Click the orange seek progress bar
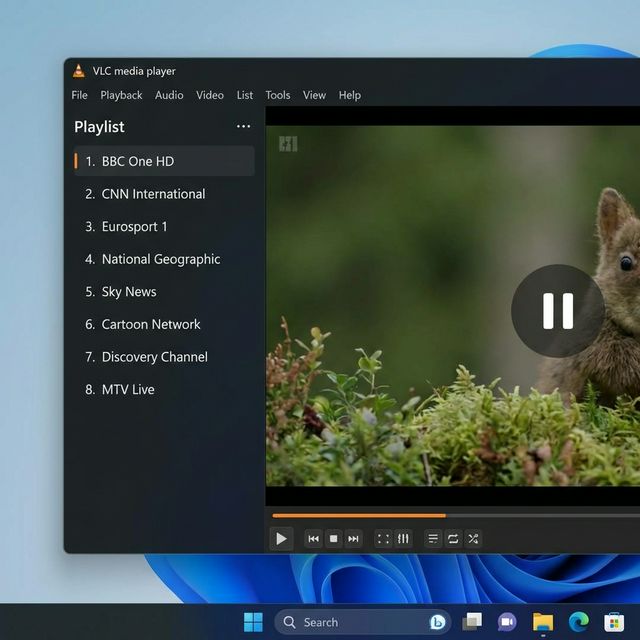 pyautogui.click(x=359, y=516)
